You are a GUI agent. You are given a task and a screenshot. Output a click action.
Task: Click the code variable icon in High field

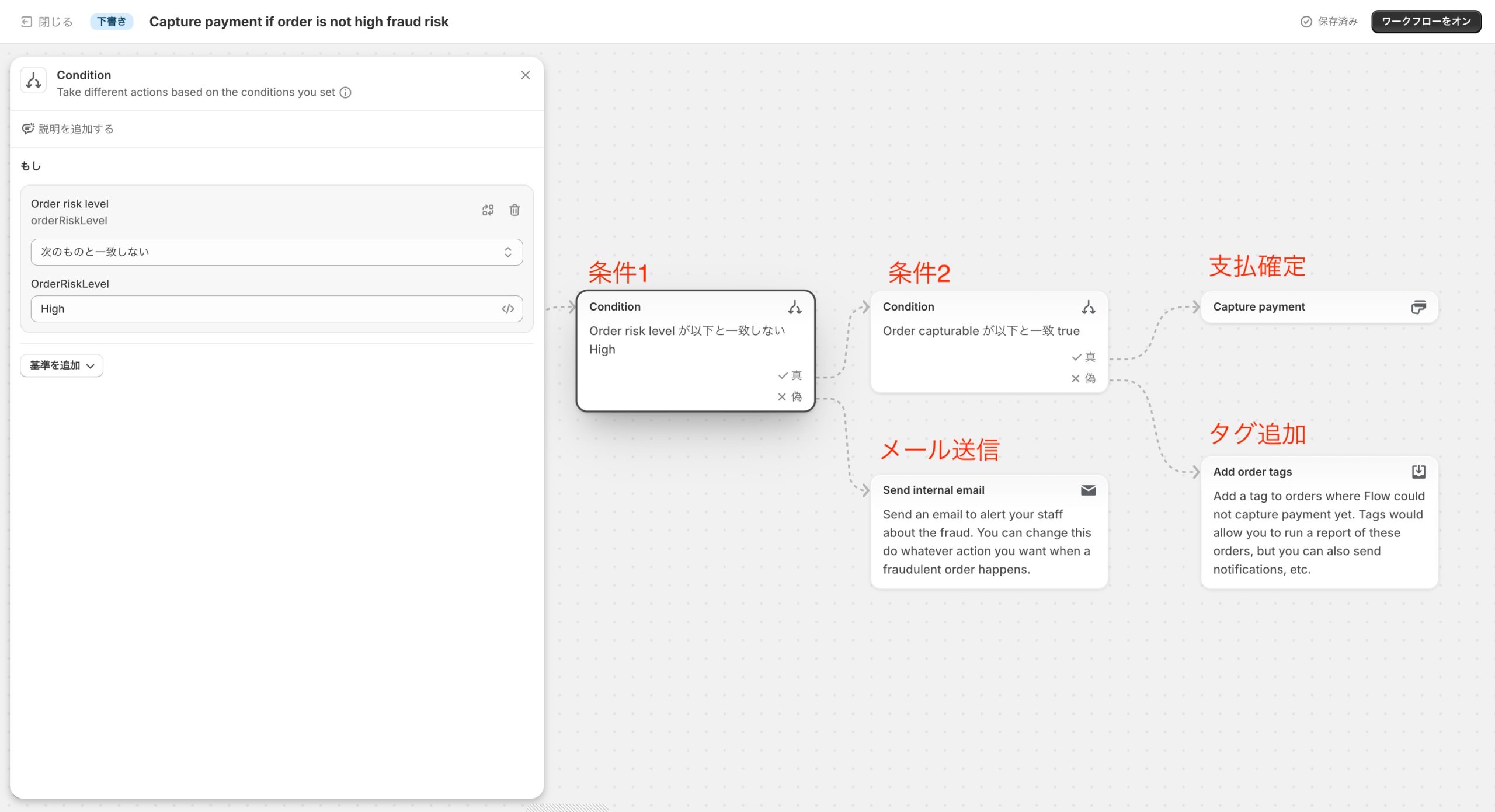(507, 309)
